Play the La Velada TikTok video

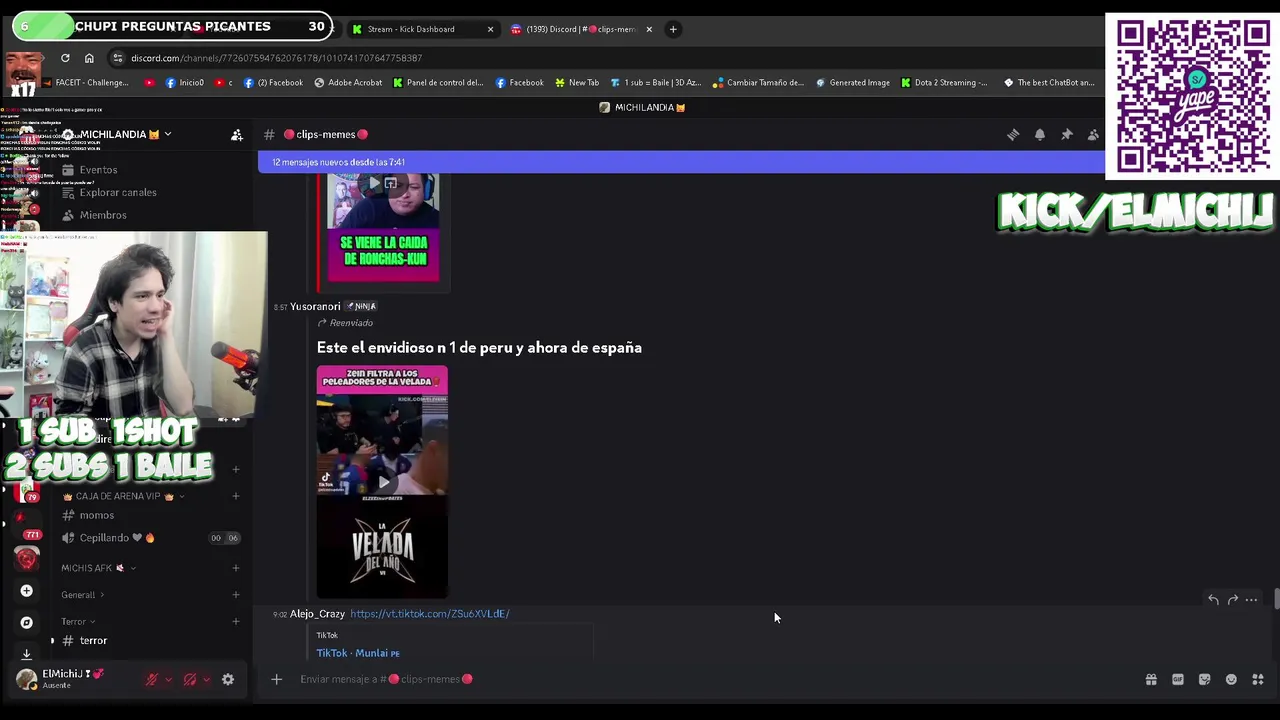pyautogui.click(x=382, y=482)
